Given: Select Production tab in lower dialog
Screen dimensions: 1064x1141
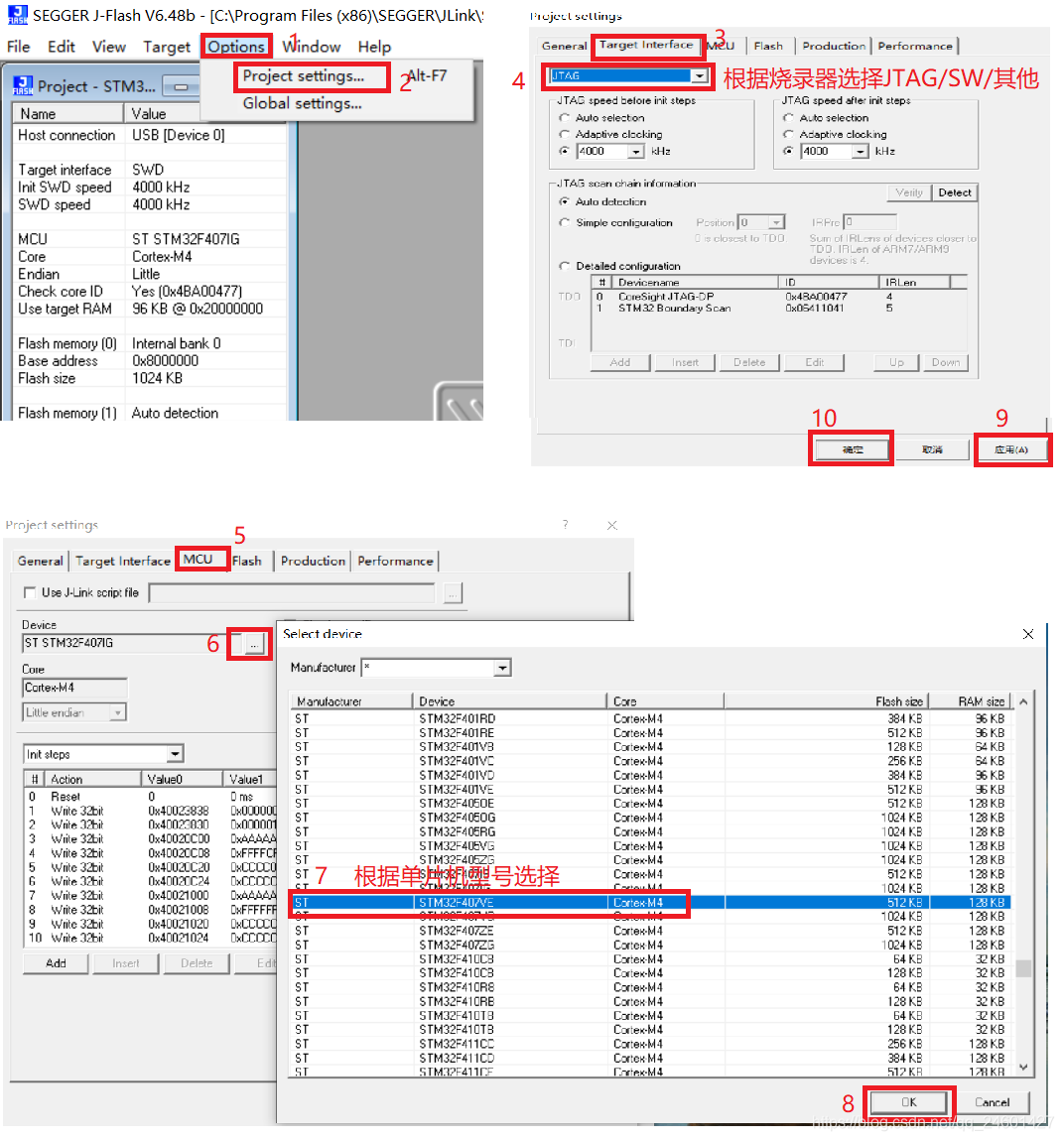Looking at the screenshot, I should (313, 561).
